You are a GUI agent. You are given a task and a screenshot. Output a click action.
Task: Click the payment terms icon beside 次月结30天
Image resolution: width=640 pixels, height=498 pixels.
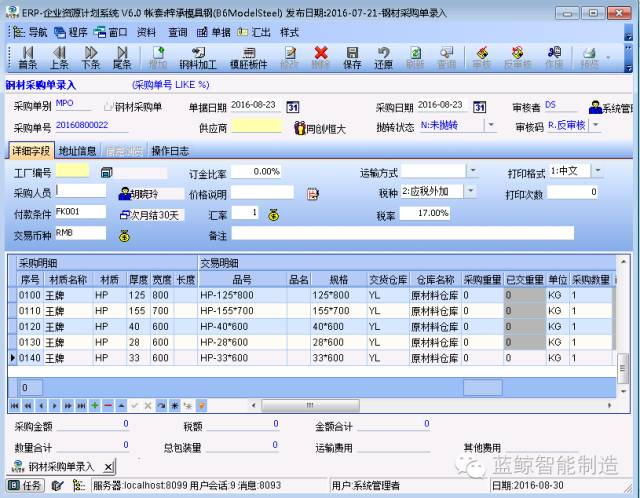pyautogui.click(x=124, y=215)
